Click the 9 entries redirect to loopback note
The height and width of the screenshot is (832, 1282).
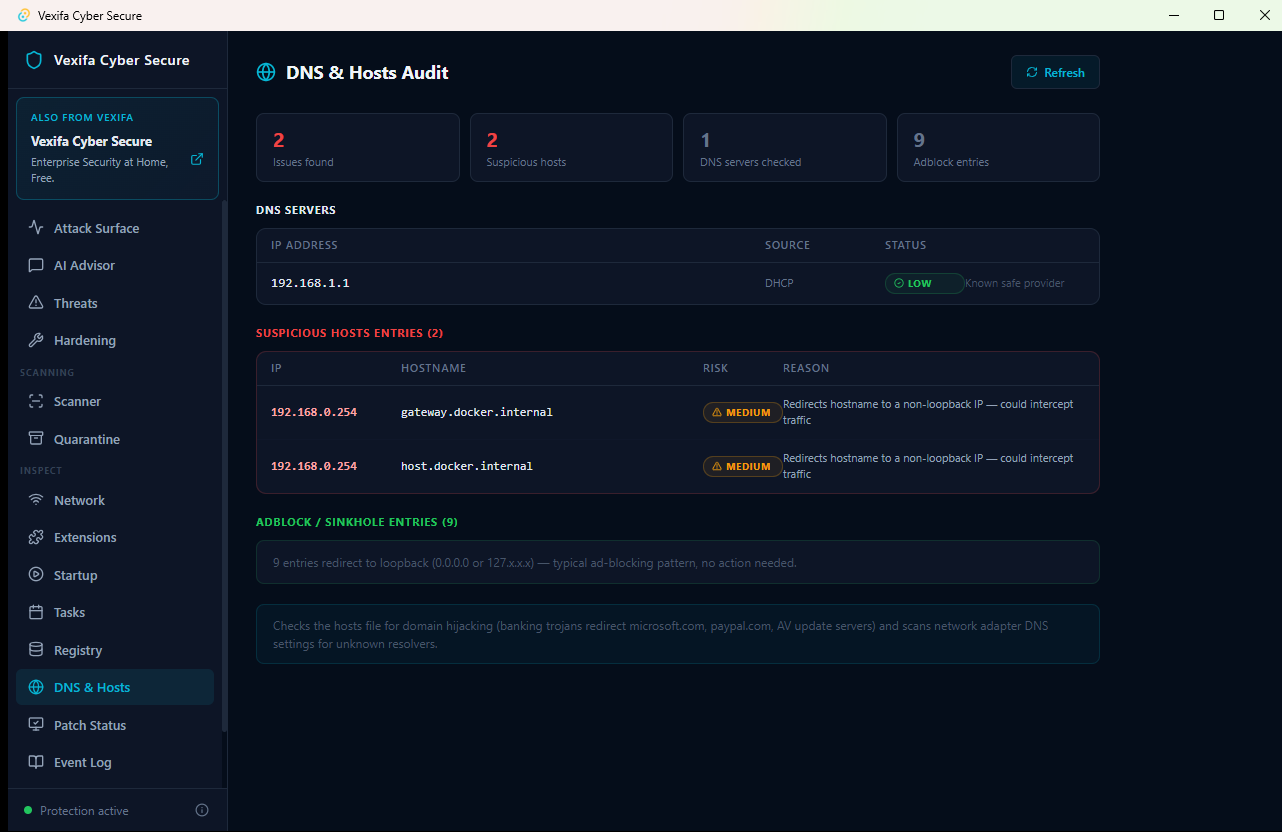coord(535,563)
